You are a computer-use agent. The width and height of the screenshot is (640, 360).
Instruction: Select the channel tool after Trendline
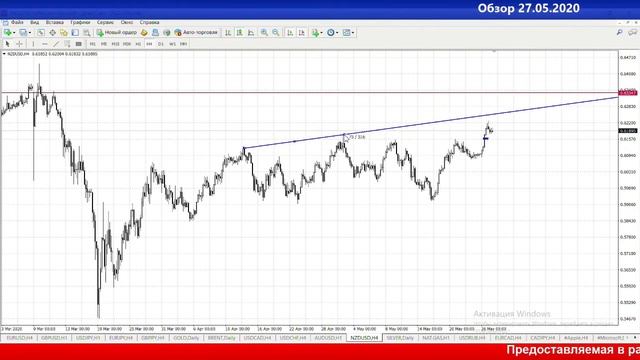[x=67, y=44]
